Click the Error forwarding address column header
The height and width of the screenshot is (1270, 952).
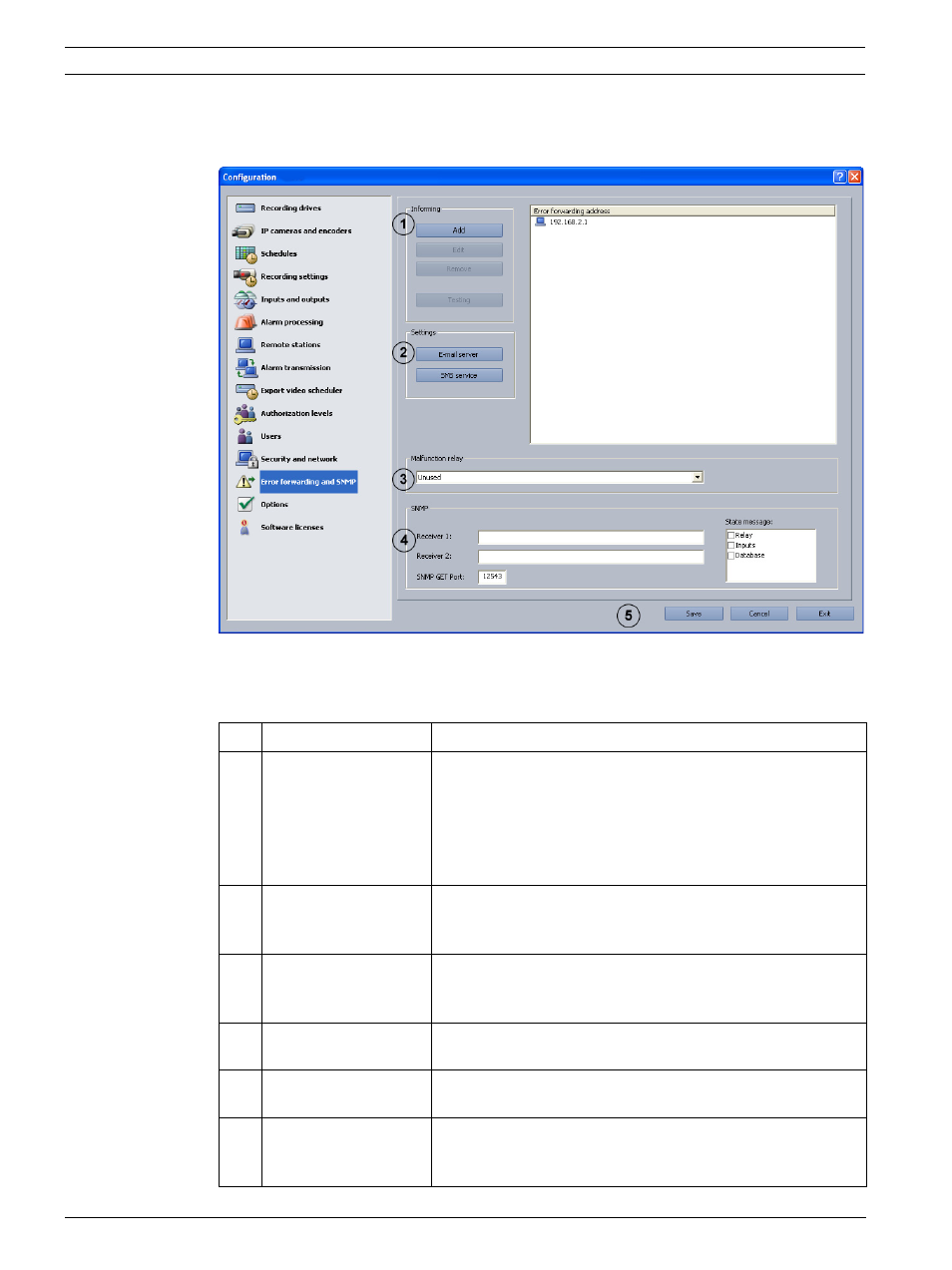[x=683, y=211]
